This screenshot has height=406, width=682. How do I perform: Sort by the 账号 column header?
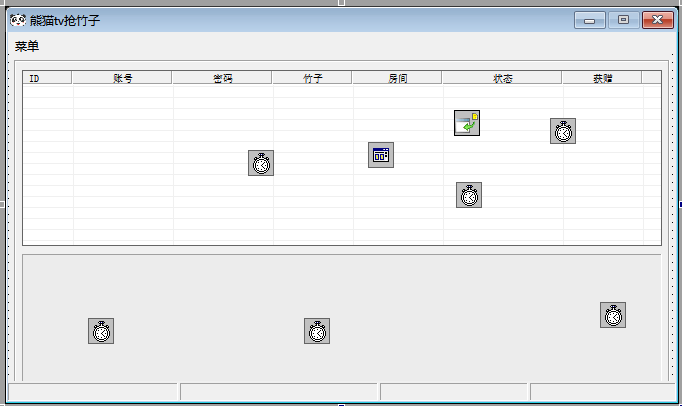click(x=122, y=77)
